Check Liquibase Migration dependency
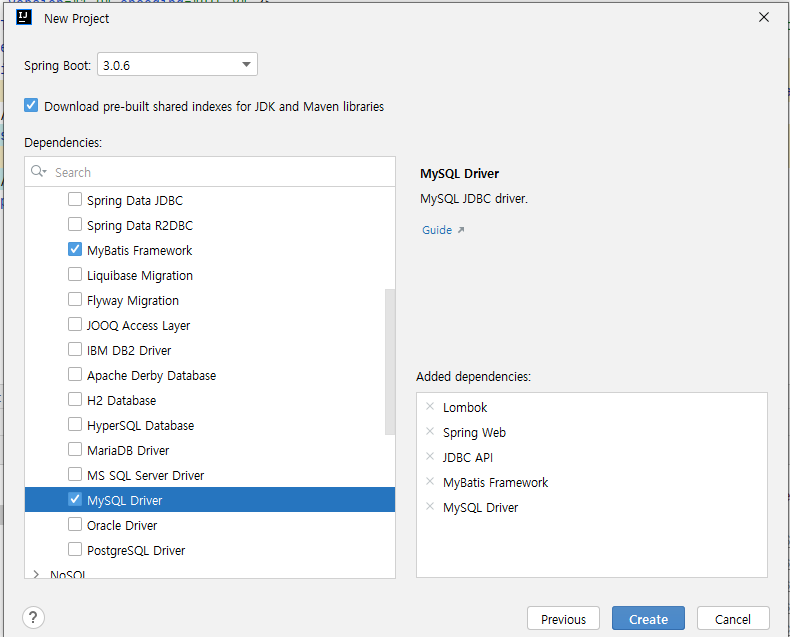This screenshot has width=790, height=637. tap(75, 275)
